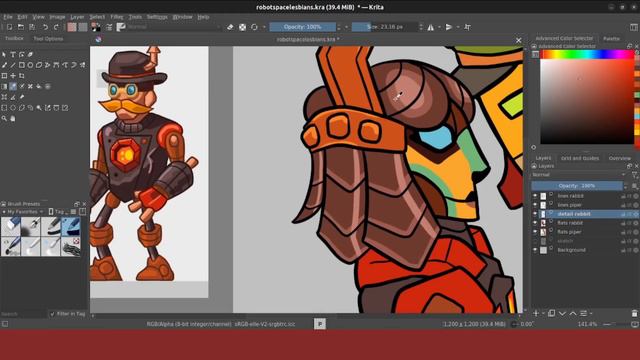Select the Crop tool
The image size is (640, 360).
pos(22,76)
